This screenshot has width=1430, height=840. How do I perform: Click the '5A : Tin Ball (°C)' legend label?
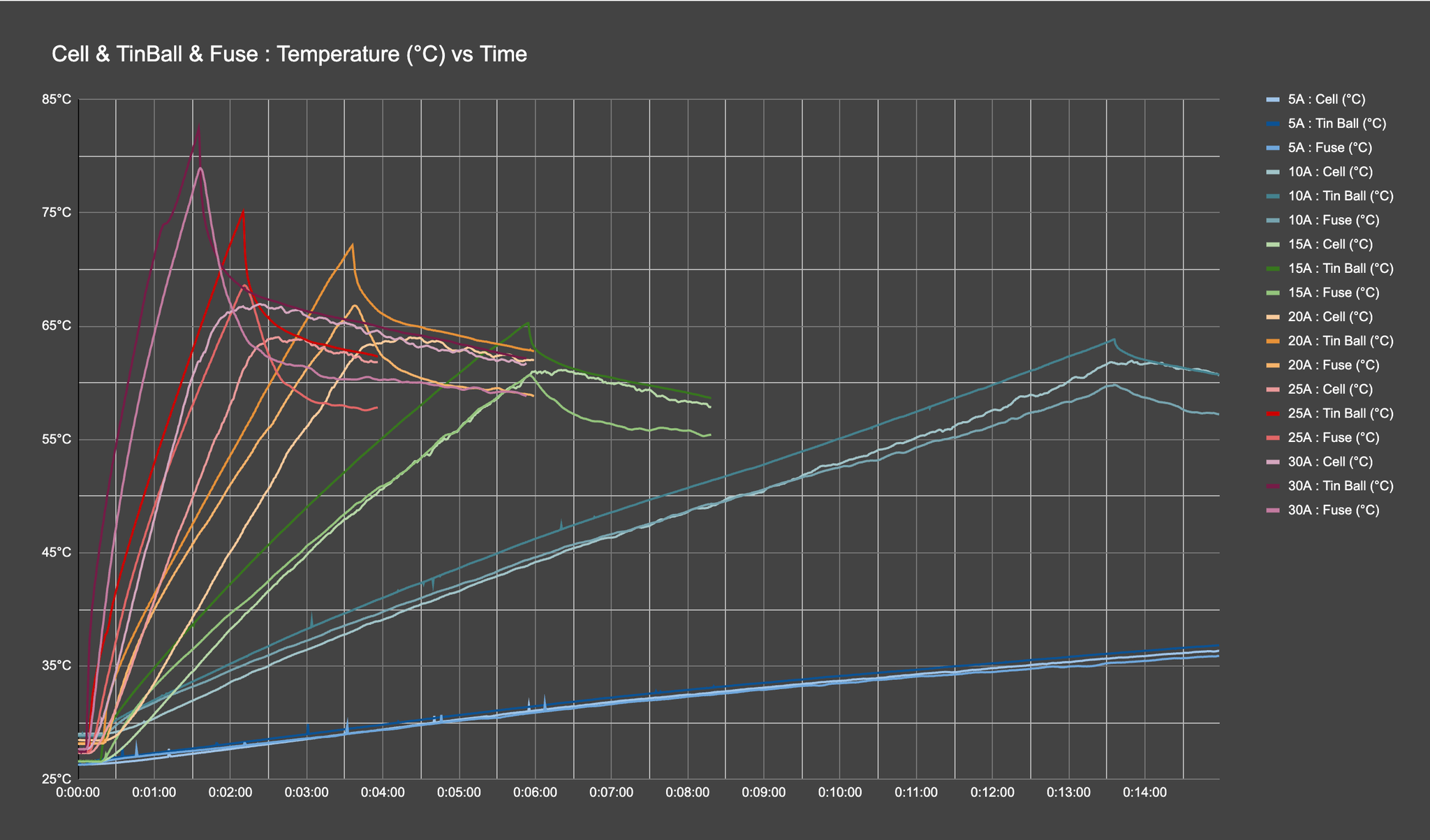1337,124
